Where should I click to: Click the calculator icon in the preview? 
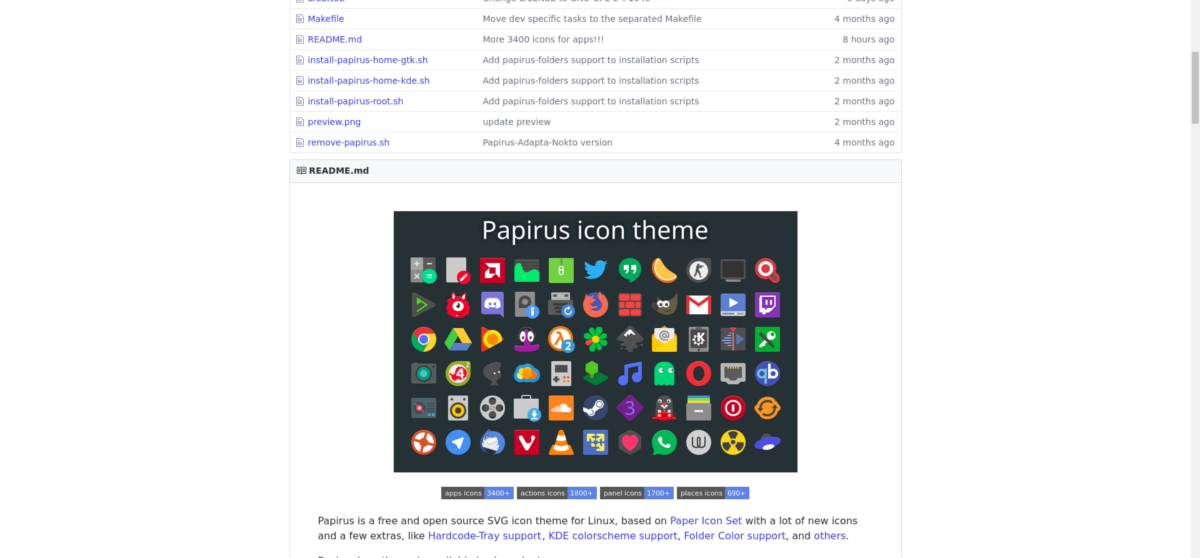(423, 270)
